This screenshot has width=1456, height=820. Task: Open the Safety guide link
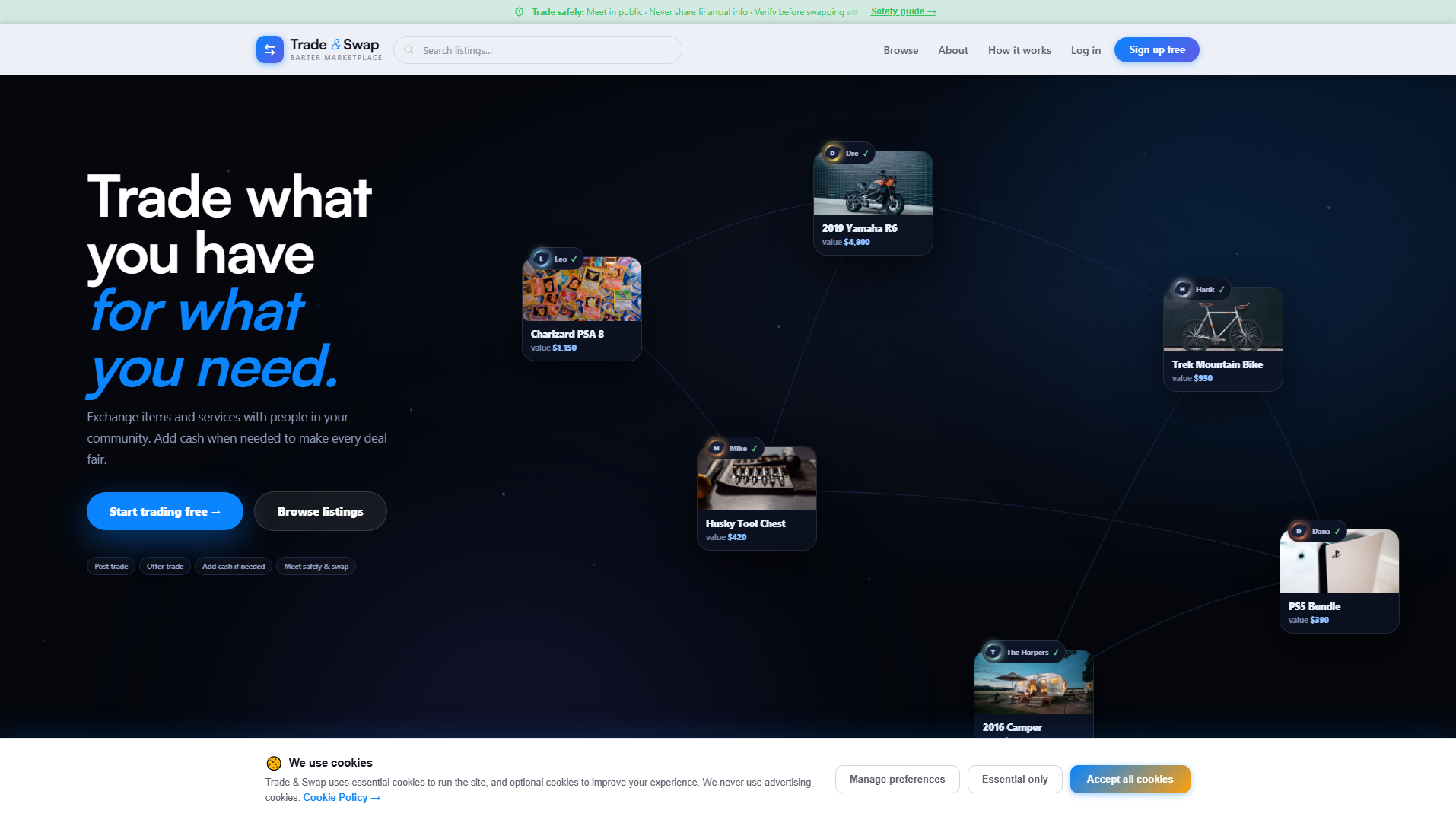click(904, 11)
